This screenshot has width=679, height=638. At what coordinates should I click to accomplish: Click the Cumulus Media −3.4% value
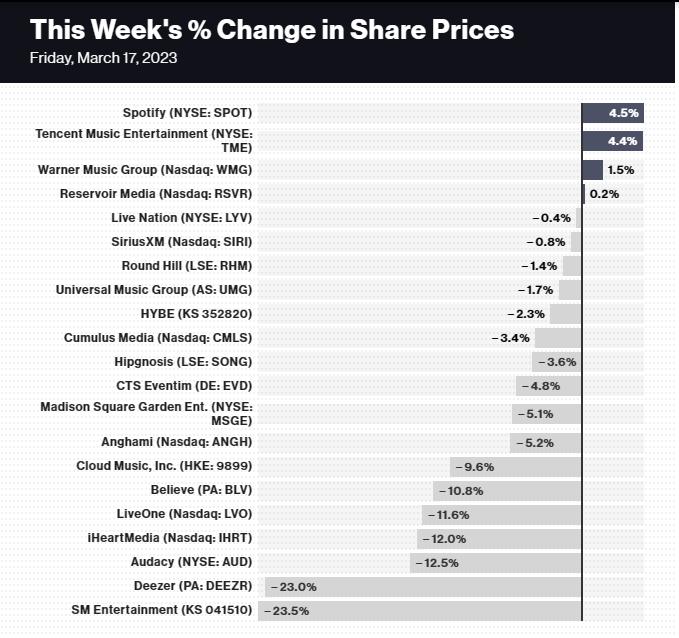tap(510, 338)
